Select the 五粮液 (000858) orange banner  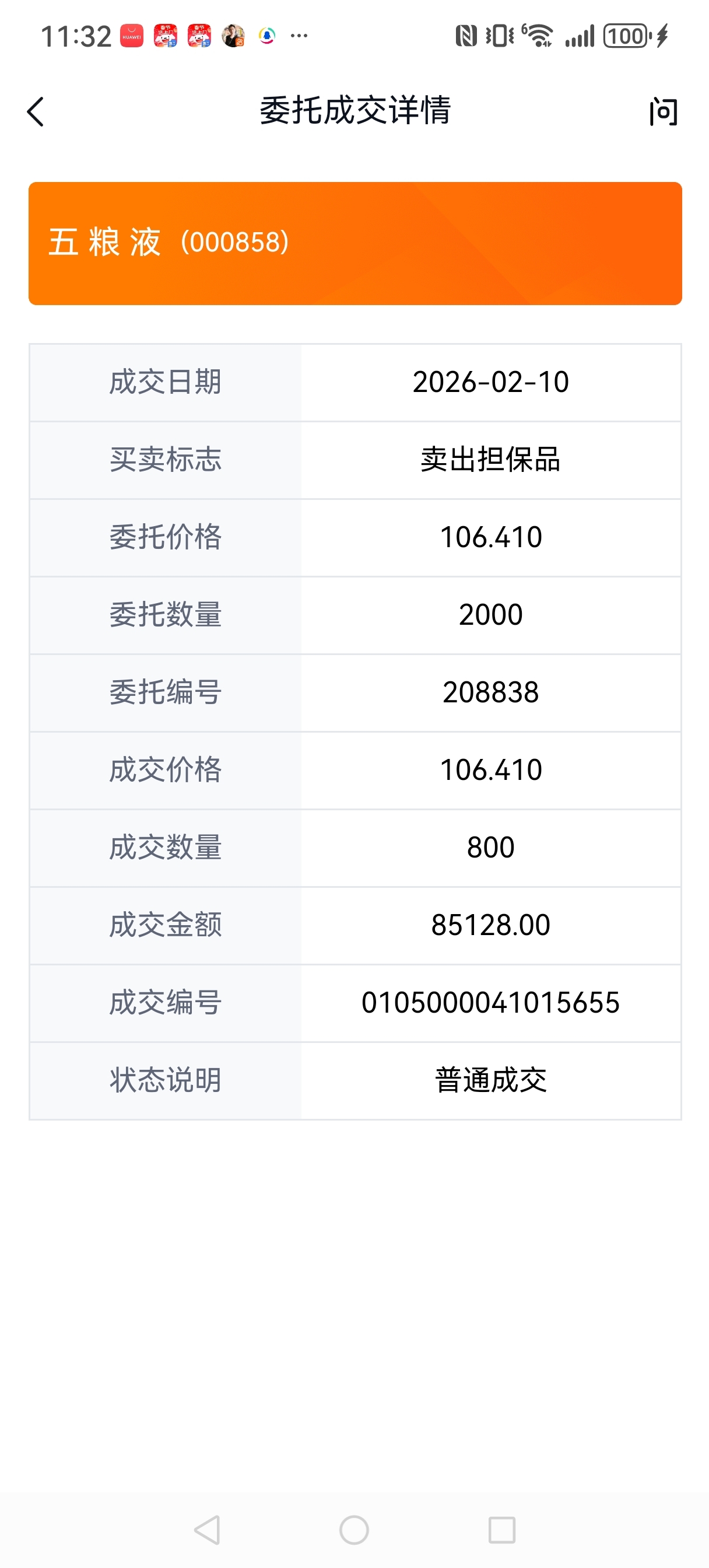(x=356, y=243)
